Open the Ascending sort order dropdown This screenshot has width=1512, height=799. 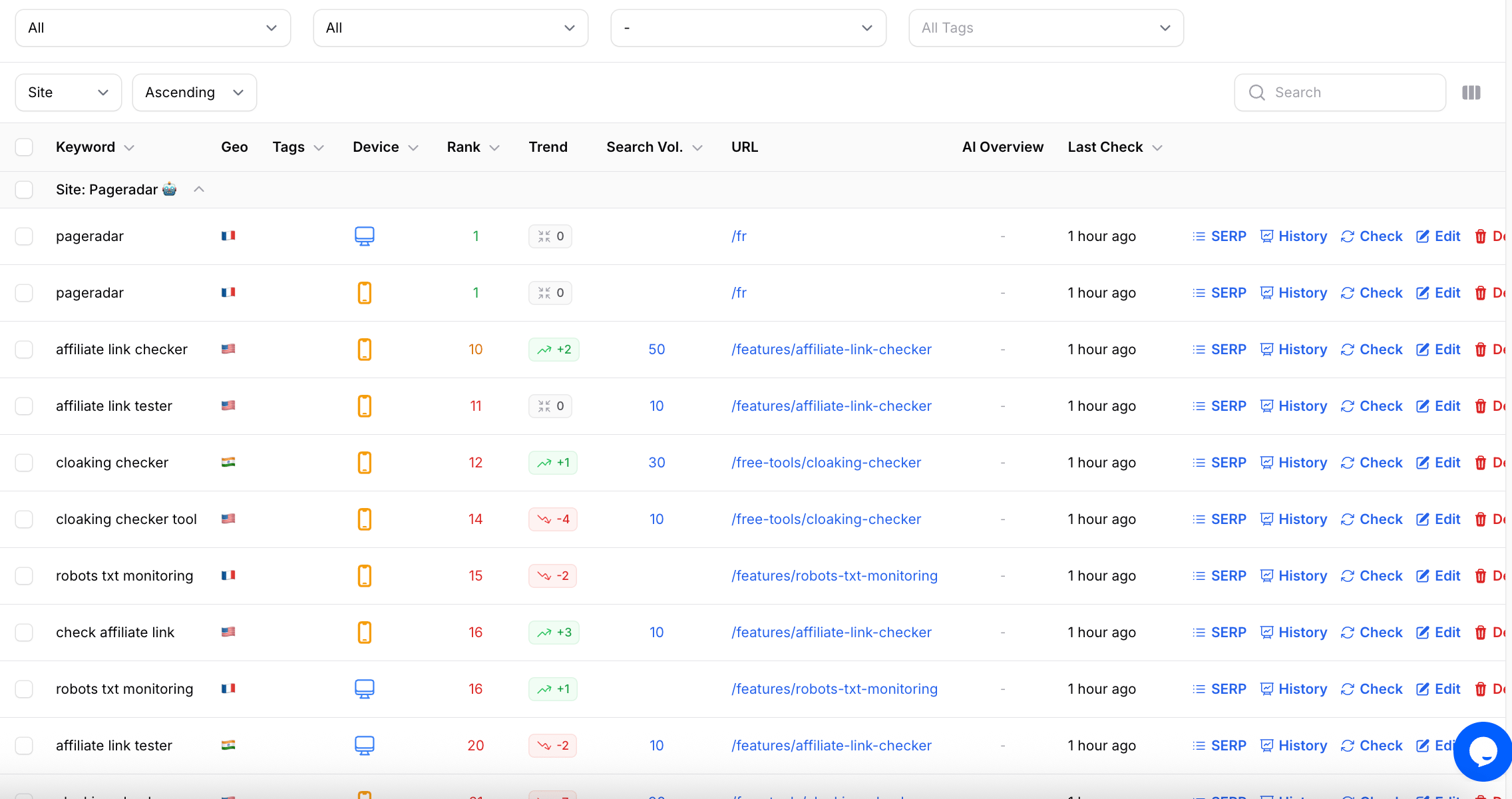(x=194, y=93)
